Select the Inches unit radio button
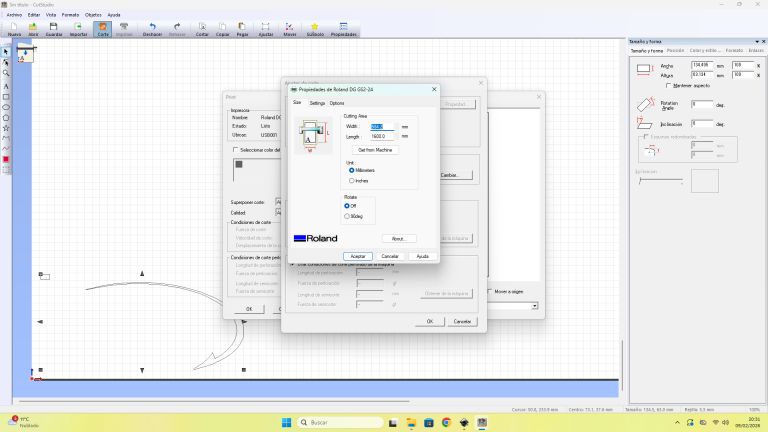Image resolution: width=768 pixels, height=432 pixels. [x=351, y=181]
